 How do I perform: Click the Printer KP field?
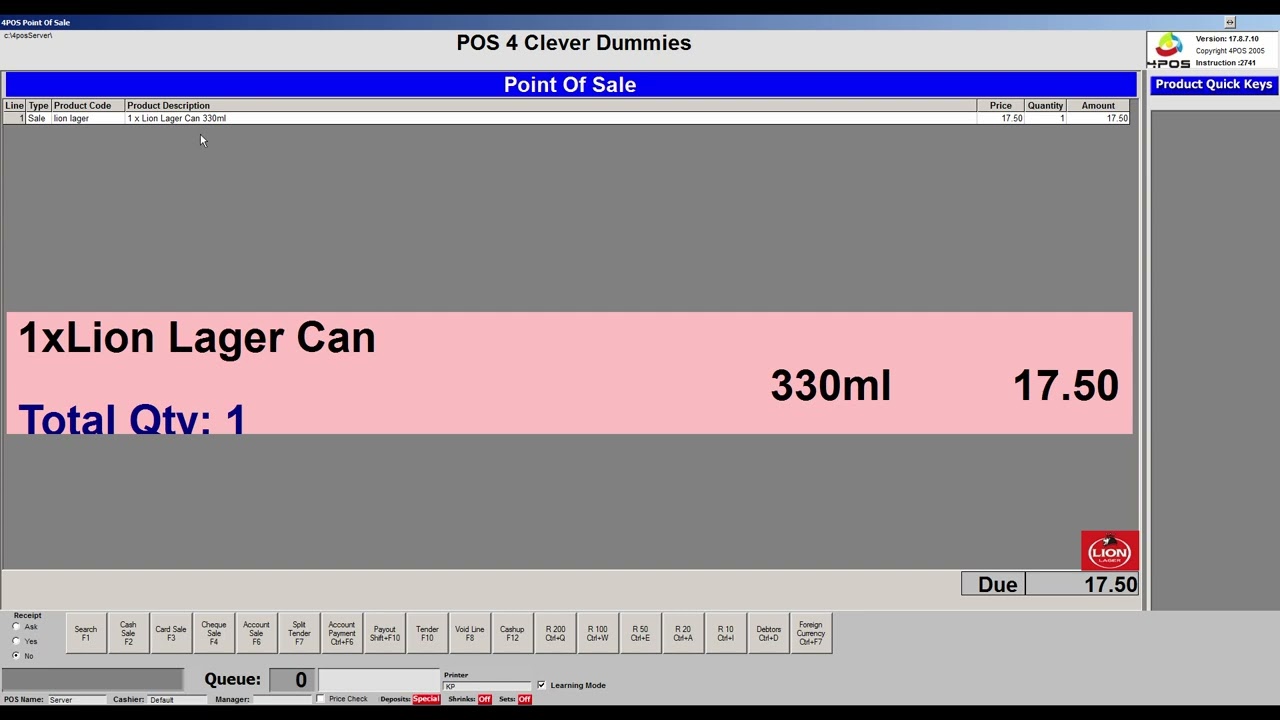click(x=487, y=686)
